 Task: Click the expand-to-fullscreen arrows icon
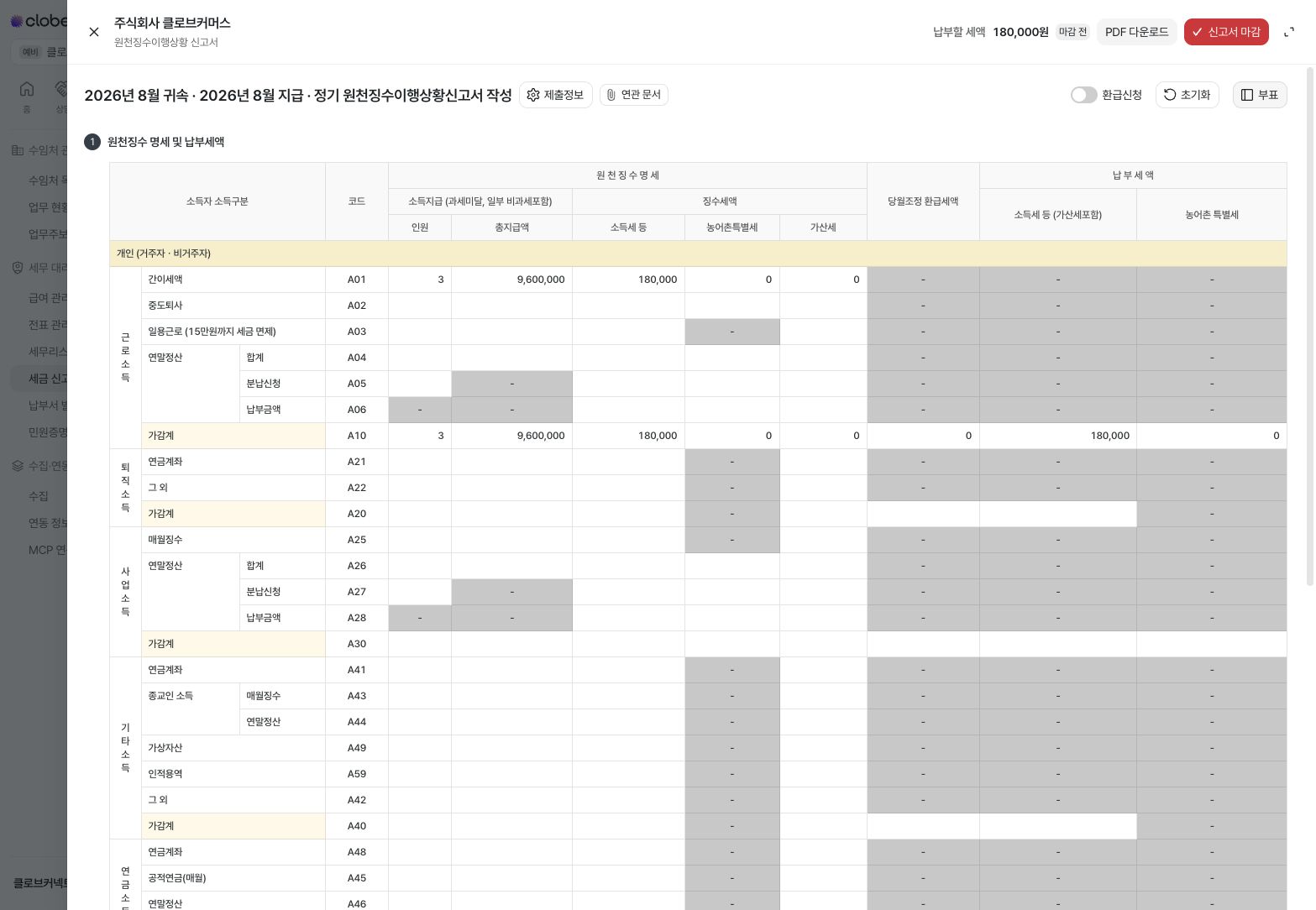click(1289, 32)
